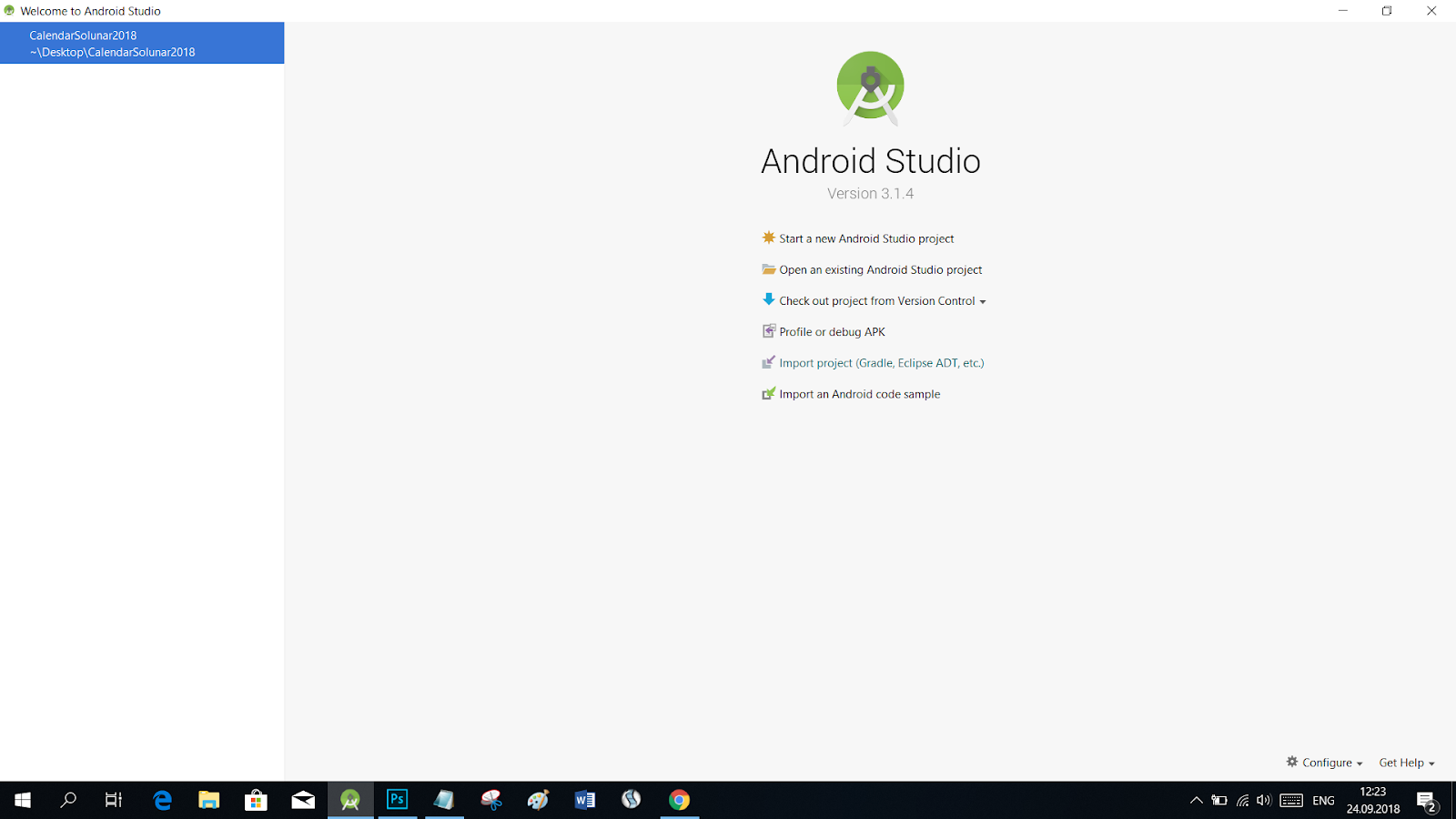
Task: Open Task View on the taskbar
Action: 114,800
